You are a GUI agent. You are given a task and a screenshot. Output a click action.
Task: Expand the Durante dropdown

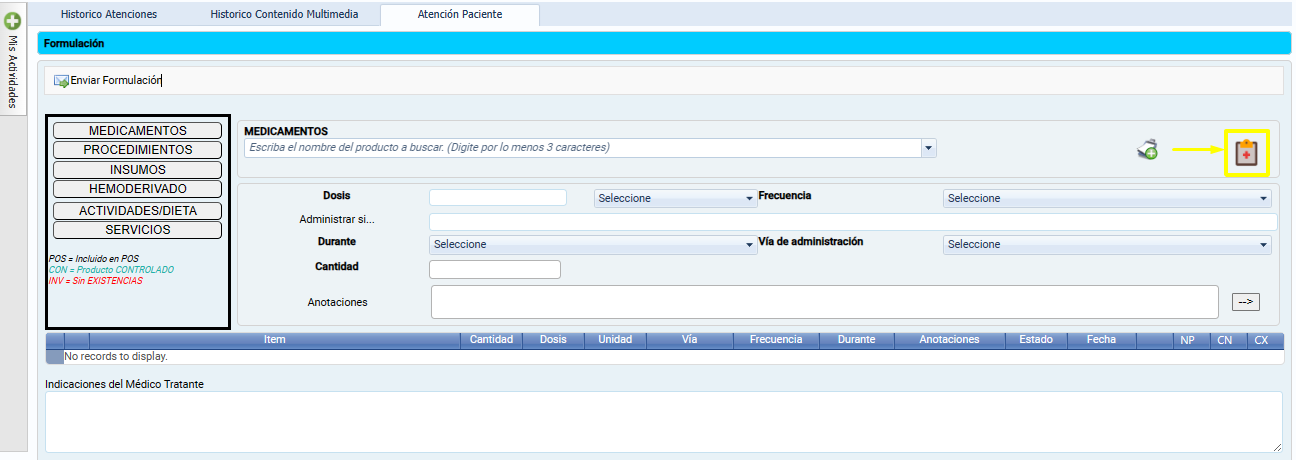click(592, 244)
